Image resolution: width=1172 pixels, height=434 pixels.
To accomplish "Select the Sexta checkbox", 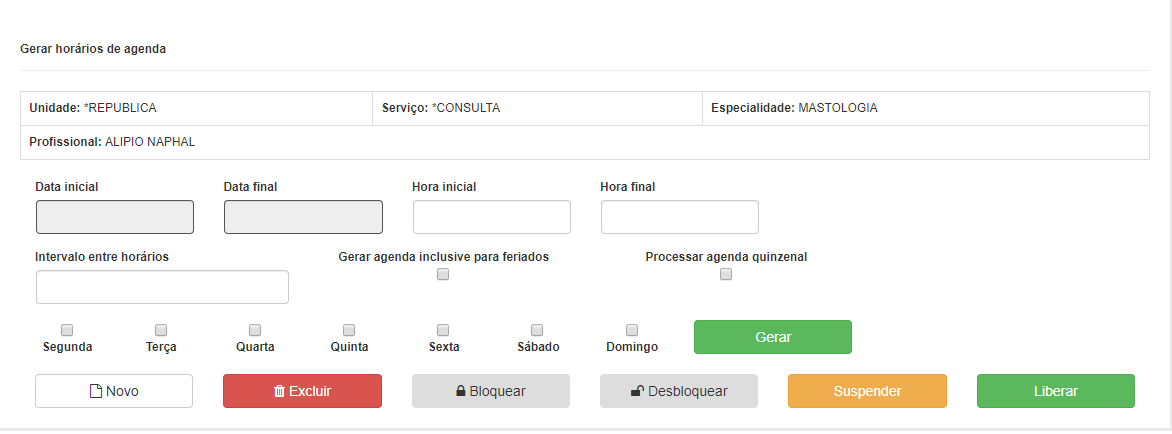I will tap(443, 330).
